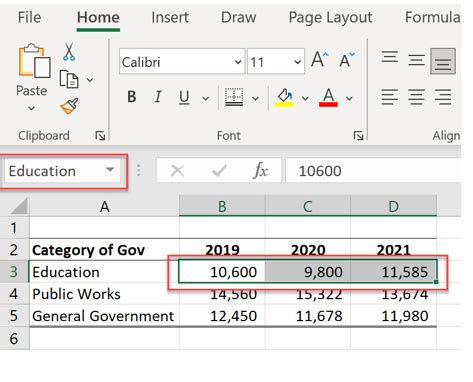This screenshot has height=382, width=473.
Task: Align text left
Action: pyautogui.click(x=390, y=97)
